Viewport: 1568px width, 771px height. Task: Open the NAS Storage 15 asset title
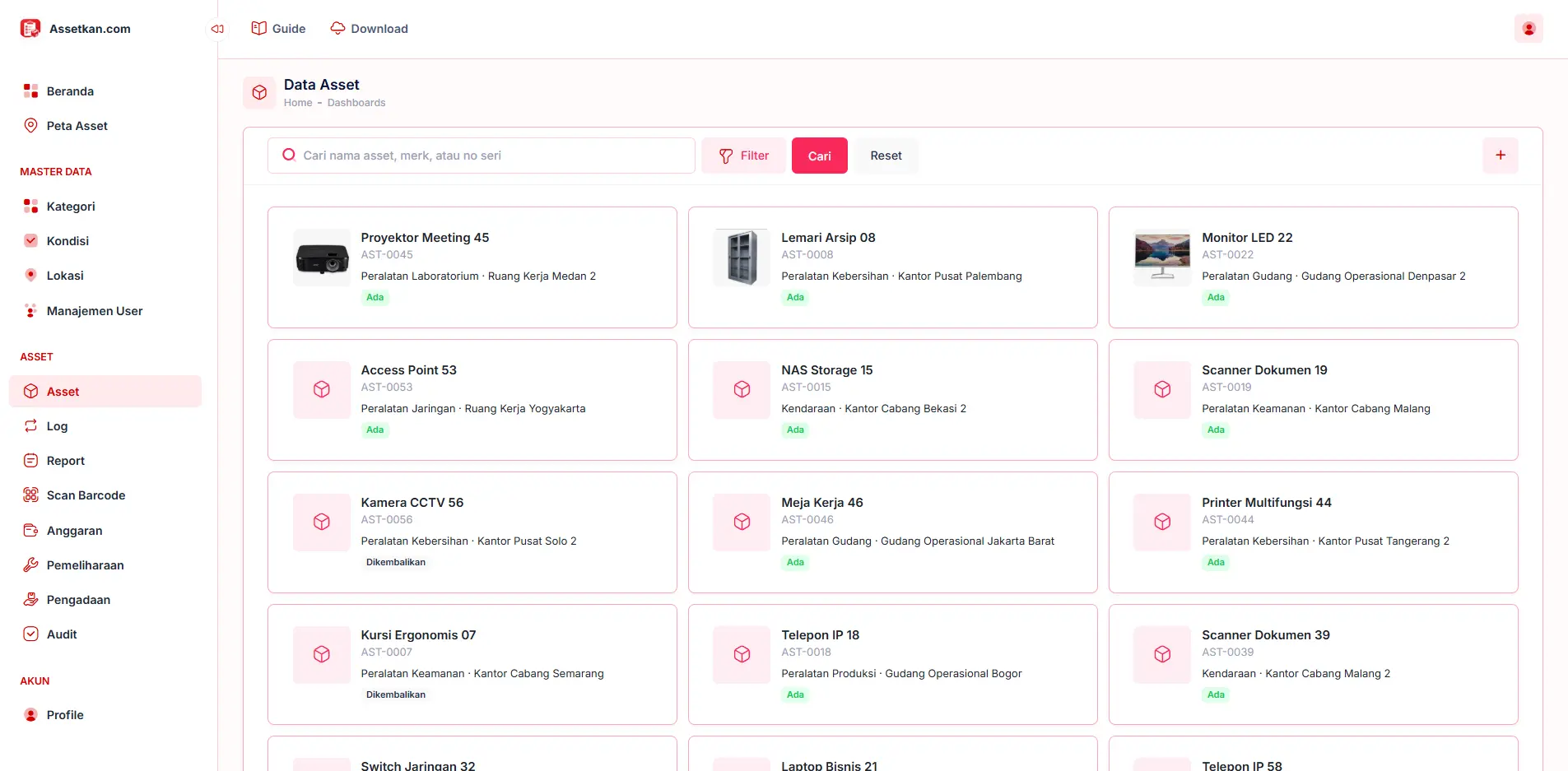827,370
